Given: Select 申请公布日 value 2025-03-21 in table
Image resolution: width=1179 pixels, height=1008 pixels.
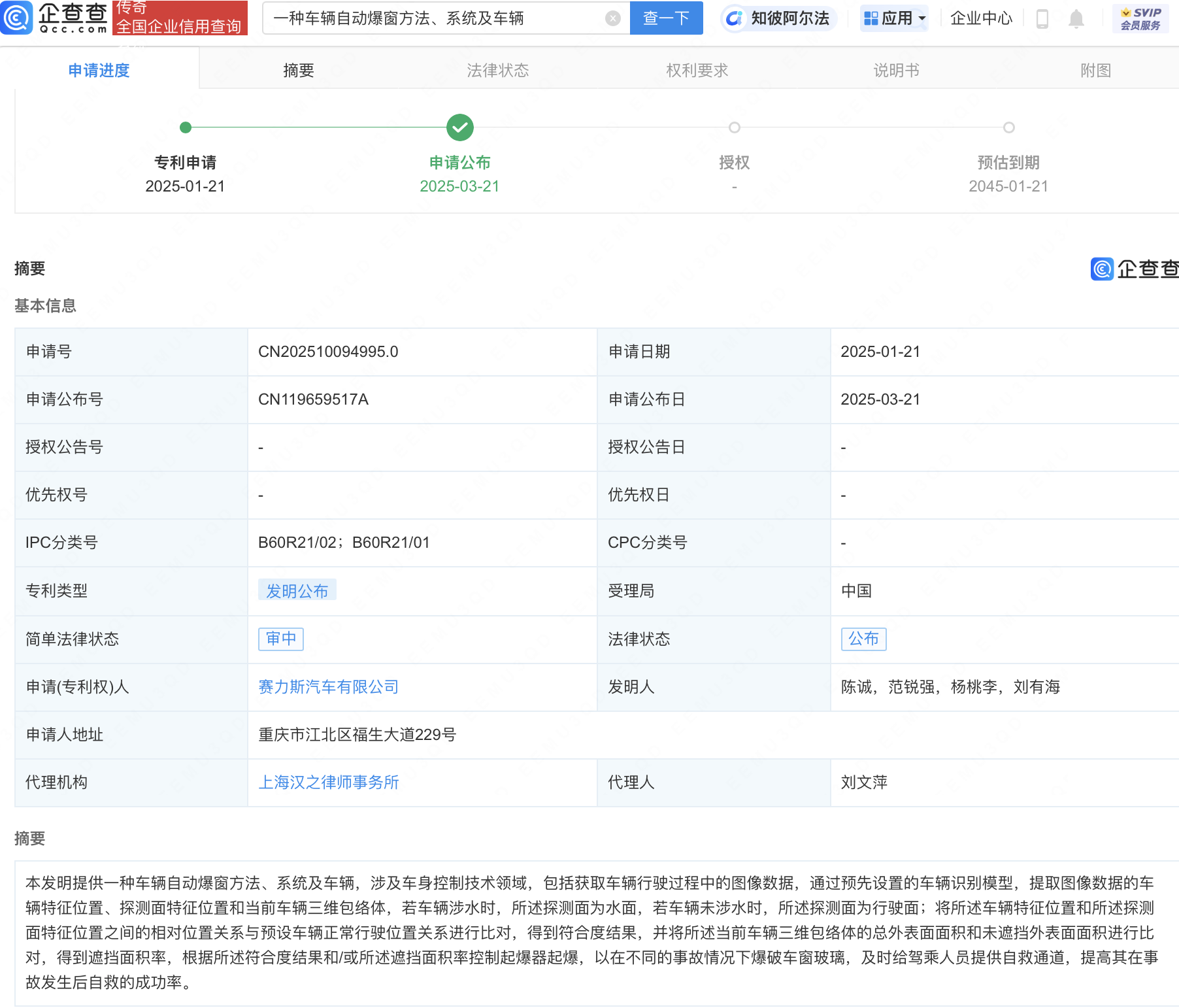Looking at the screenshot, I should [x=880, y=399].
